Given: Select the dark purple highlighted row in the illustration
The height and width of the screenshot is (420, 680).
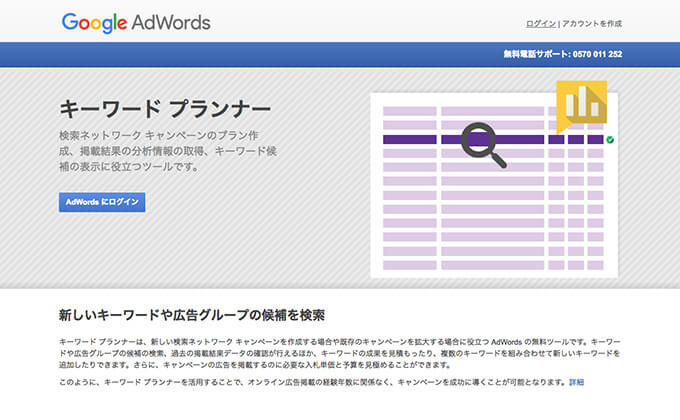Looking at the screenshot, I should [420, 140].
